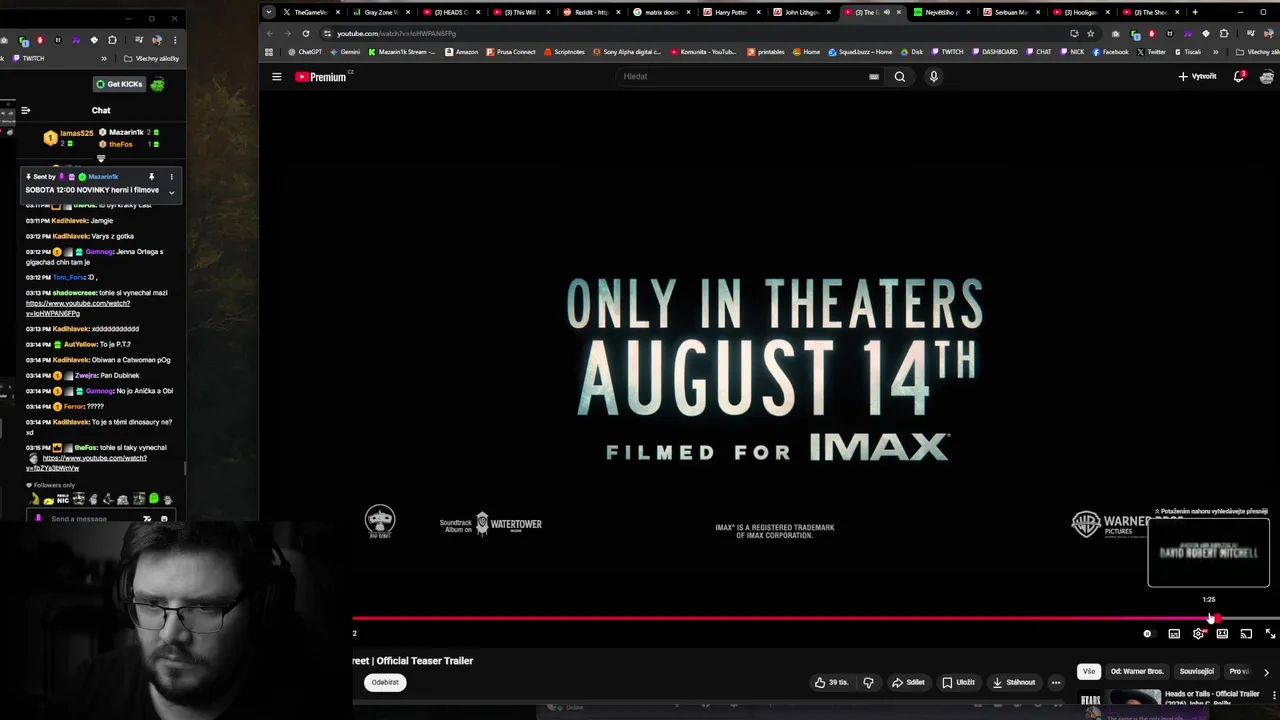Switch to the John Lithgow tab
Viewport: 1280px width, 720px height.
pos(801,12)
